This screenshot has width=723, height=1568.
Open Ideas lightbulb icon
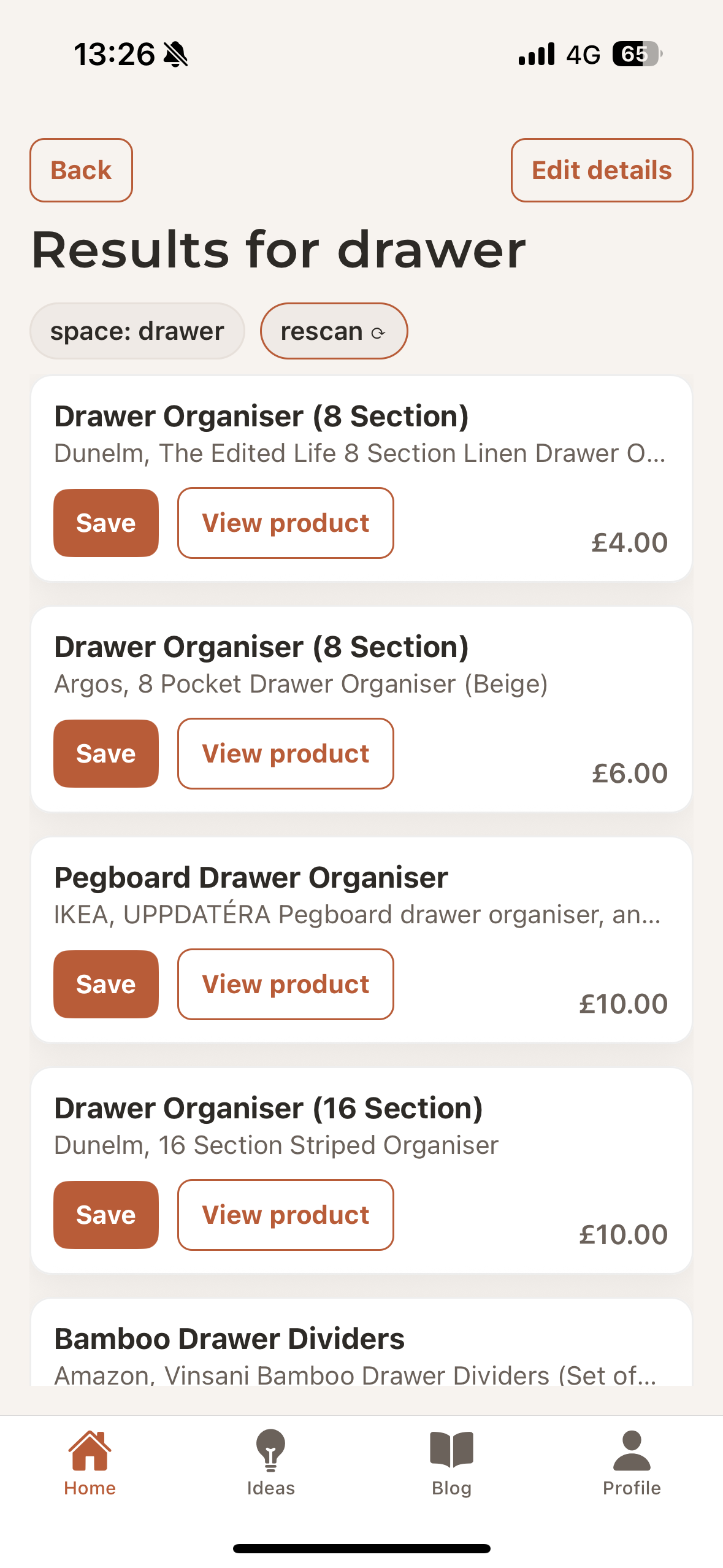coord(270,1450)
